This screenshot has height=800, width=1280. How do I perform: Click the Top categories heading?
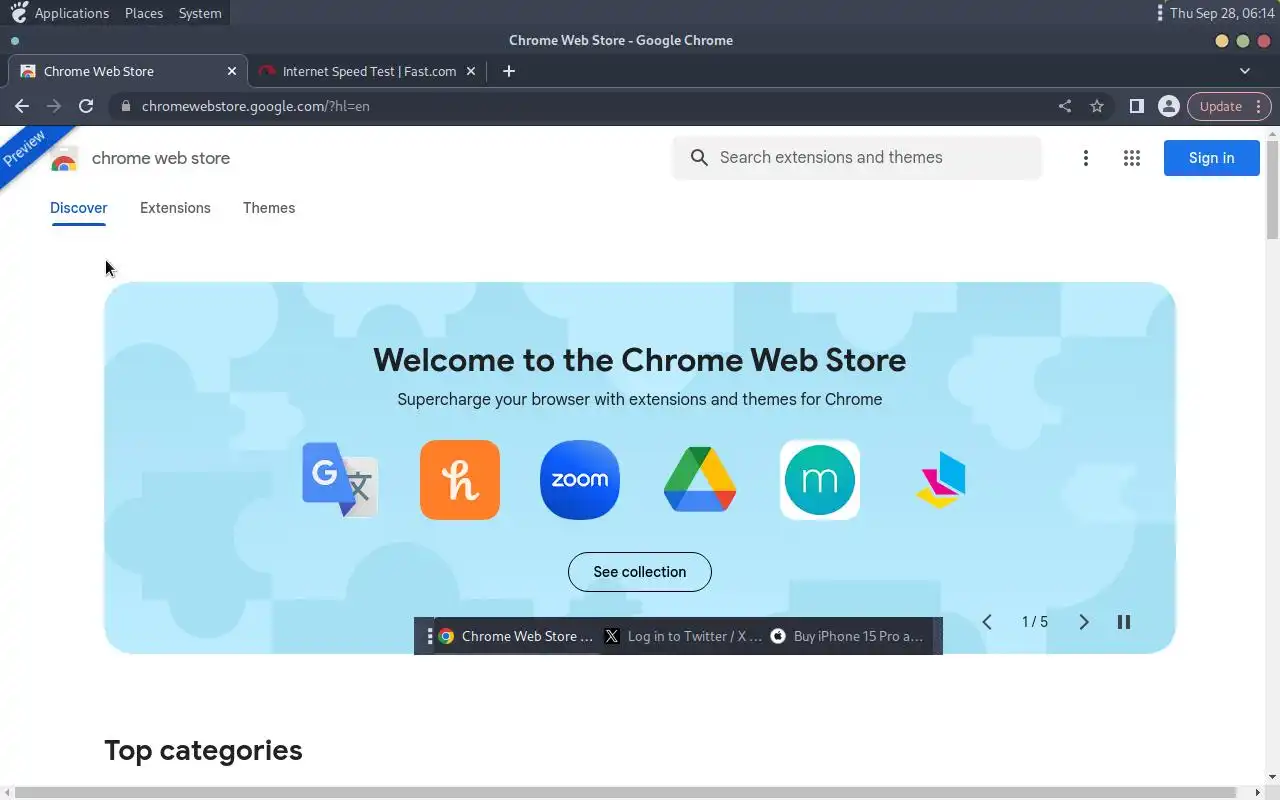pos(203,750)
